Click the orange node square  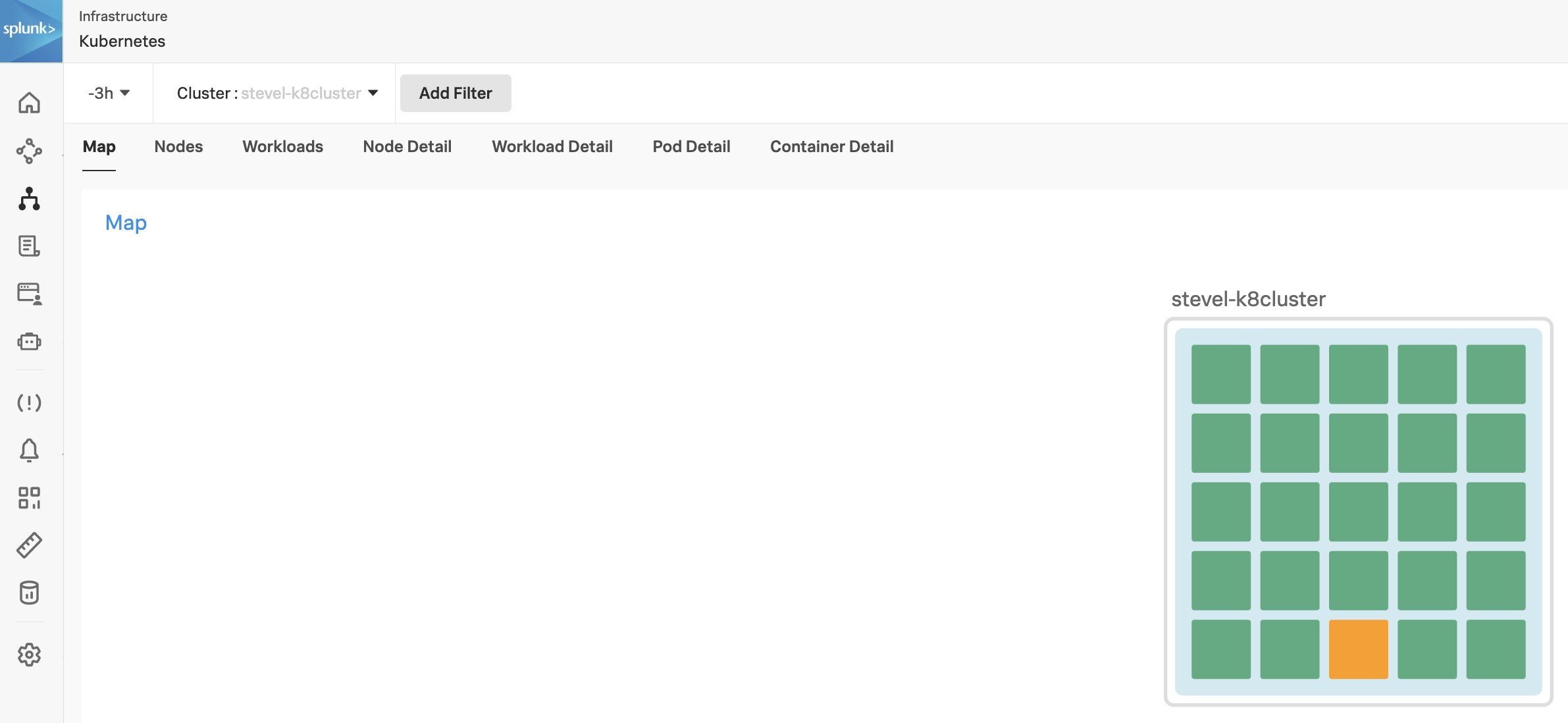tap(1358, 649)
